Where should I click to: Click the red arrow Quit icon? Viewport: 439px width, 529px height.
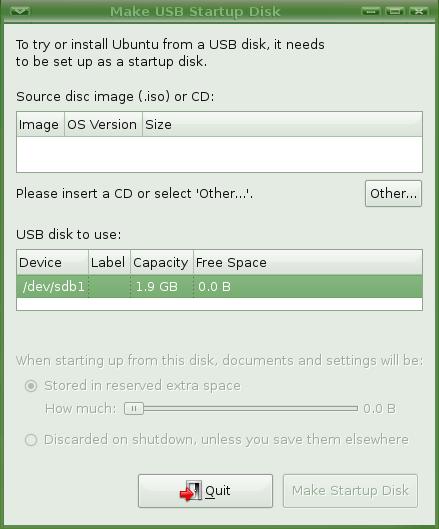(191, 491)
